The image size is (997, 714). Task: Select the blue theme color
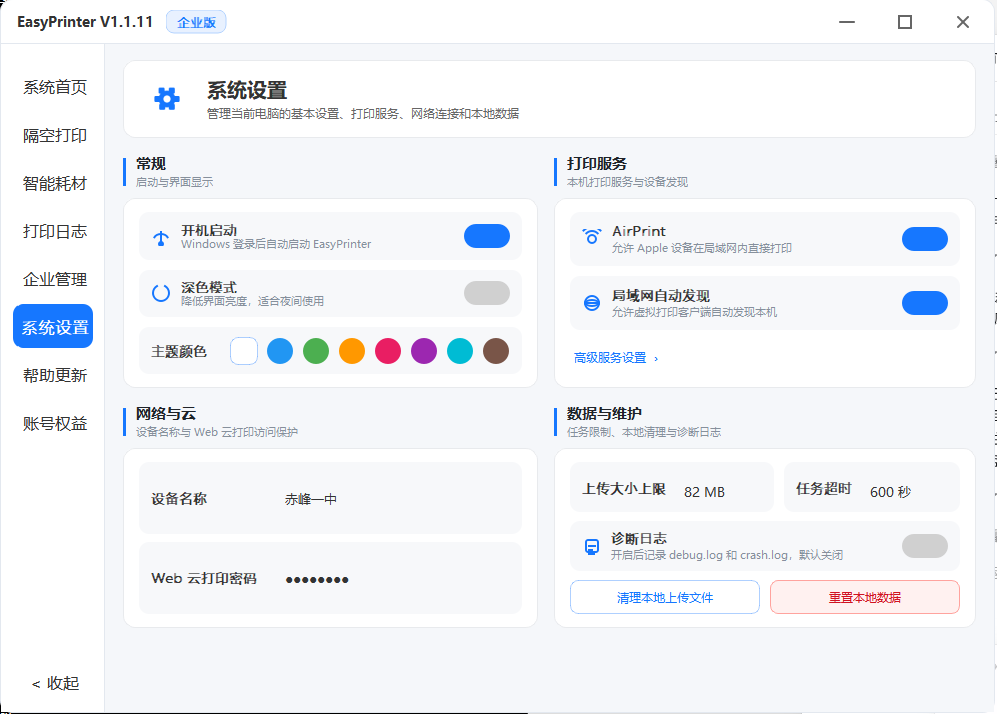pyautogui.click(x=280, y=351)
